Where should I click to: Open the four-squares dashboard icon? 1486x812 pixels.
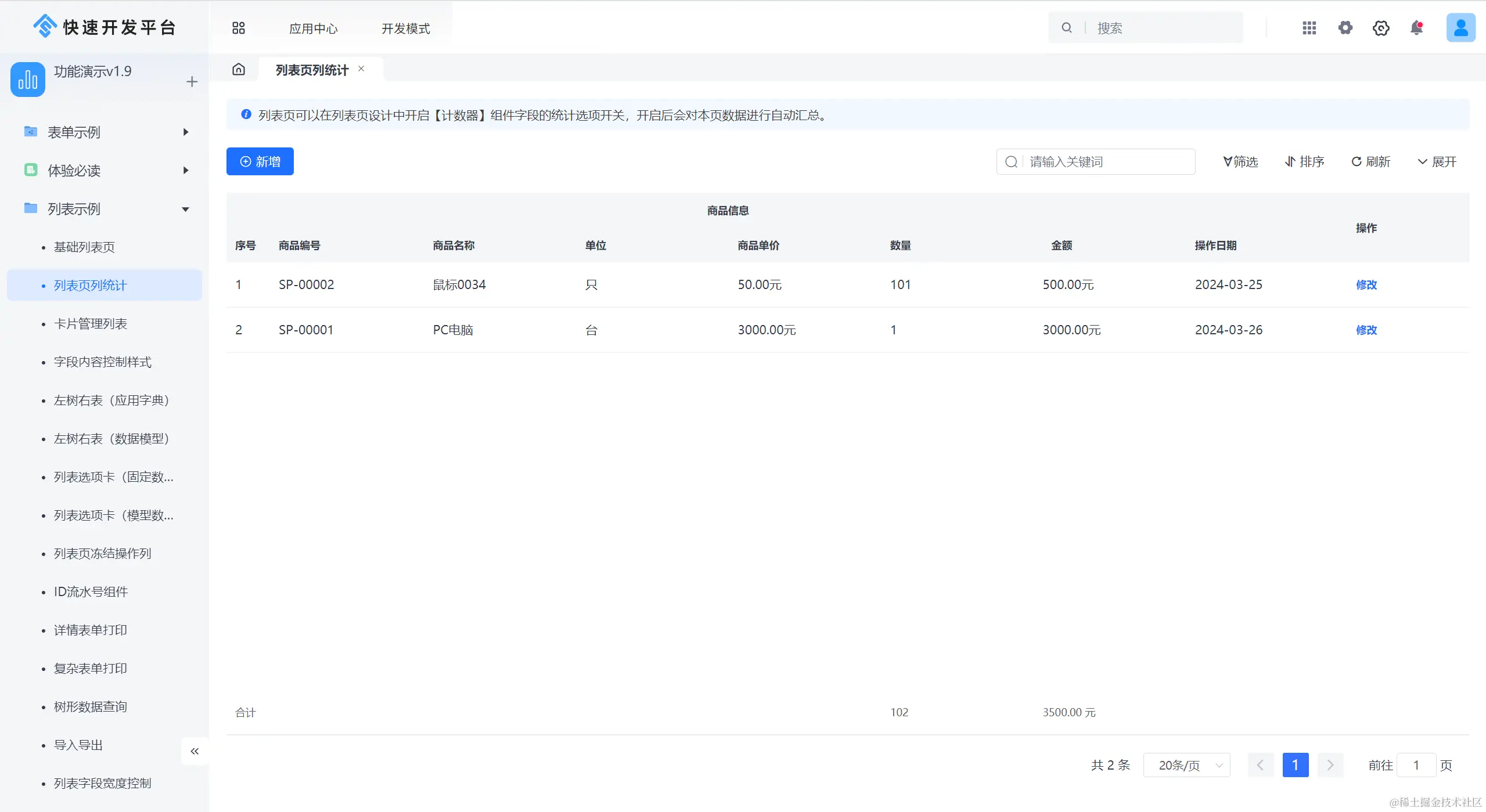[x=239, y=28]
